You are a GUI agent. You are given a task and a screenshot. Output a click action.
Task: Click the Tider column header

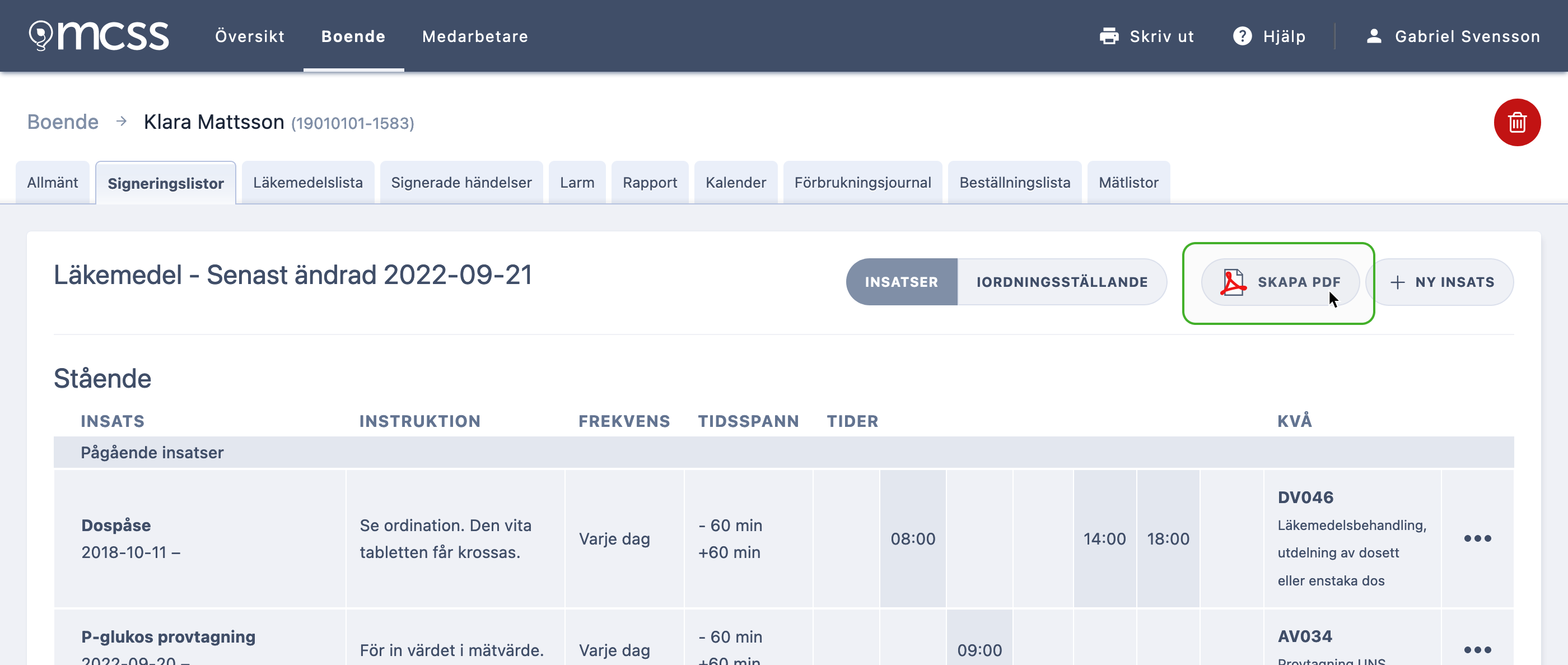[x=852, y=421]
